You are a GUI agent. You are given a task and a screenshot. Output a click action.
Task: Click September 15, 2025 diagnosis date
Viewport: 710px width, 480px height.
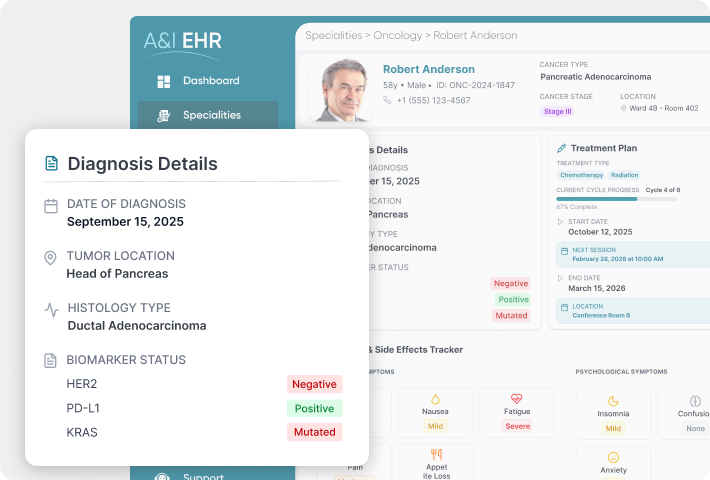click(x=125, y=221)
